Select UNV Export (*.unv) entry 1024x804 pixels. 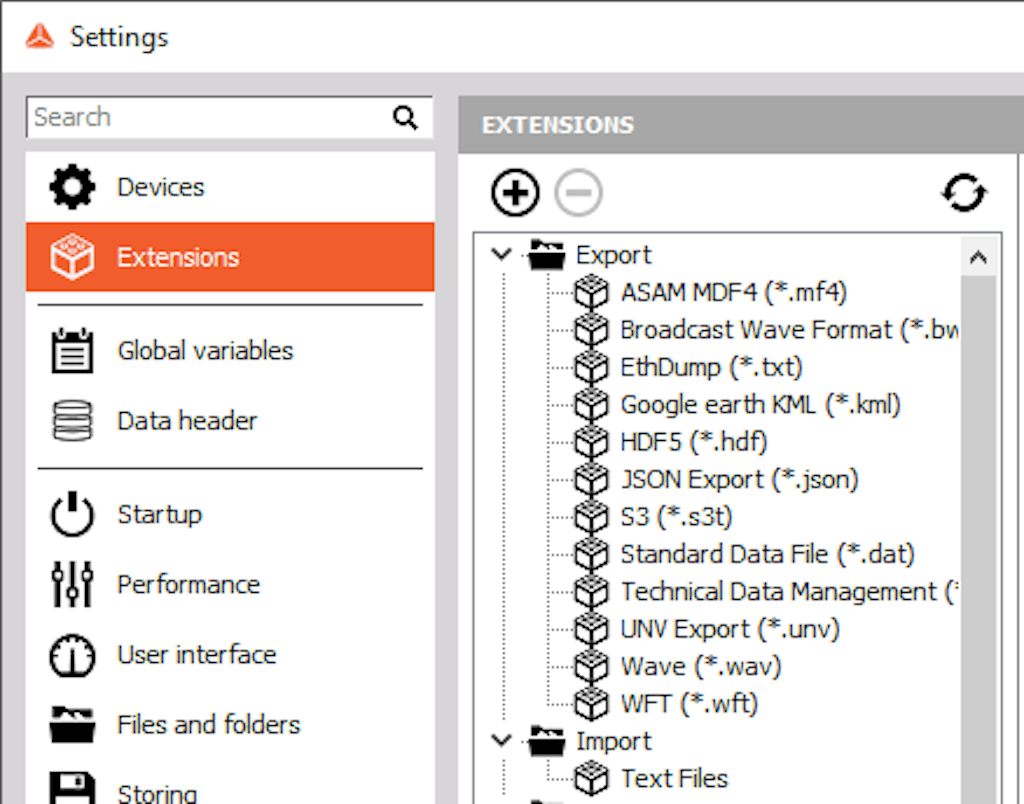click(x=730, y=629)
